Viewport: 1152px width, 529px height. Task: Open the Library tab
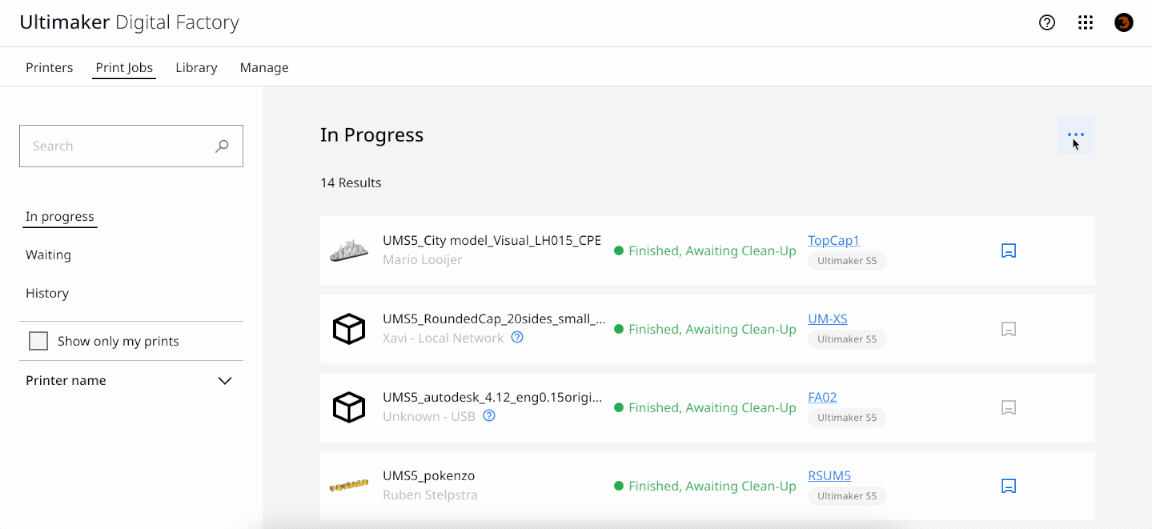pyautogui.click(x=196, y=68)
